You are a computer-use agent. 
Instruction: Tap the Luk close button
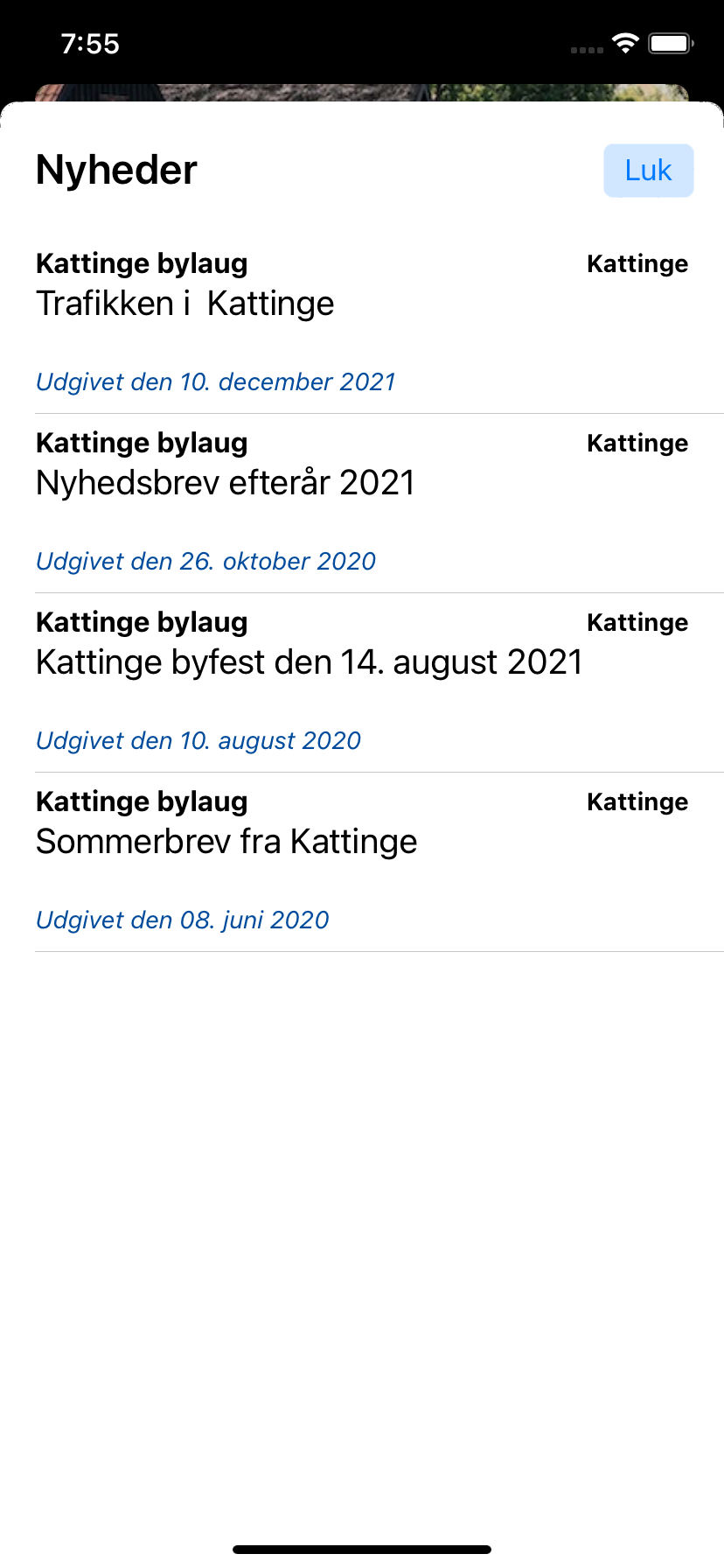648,171
